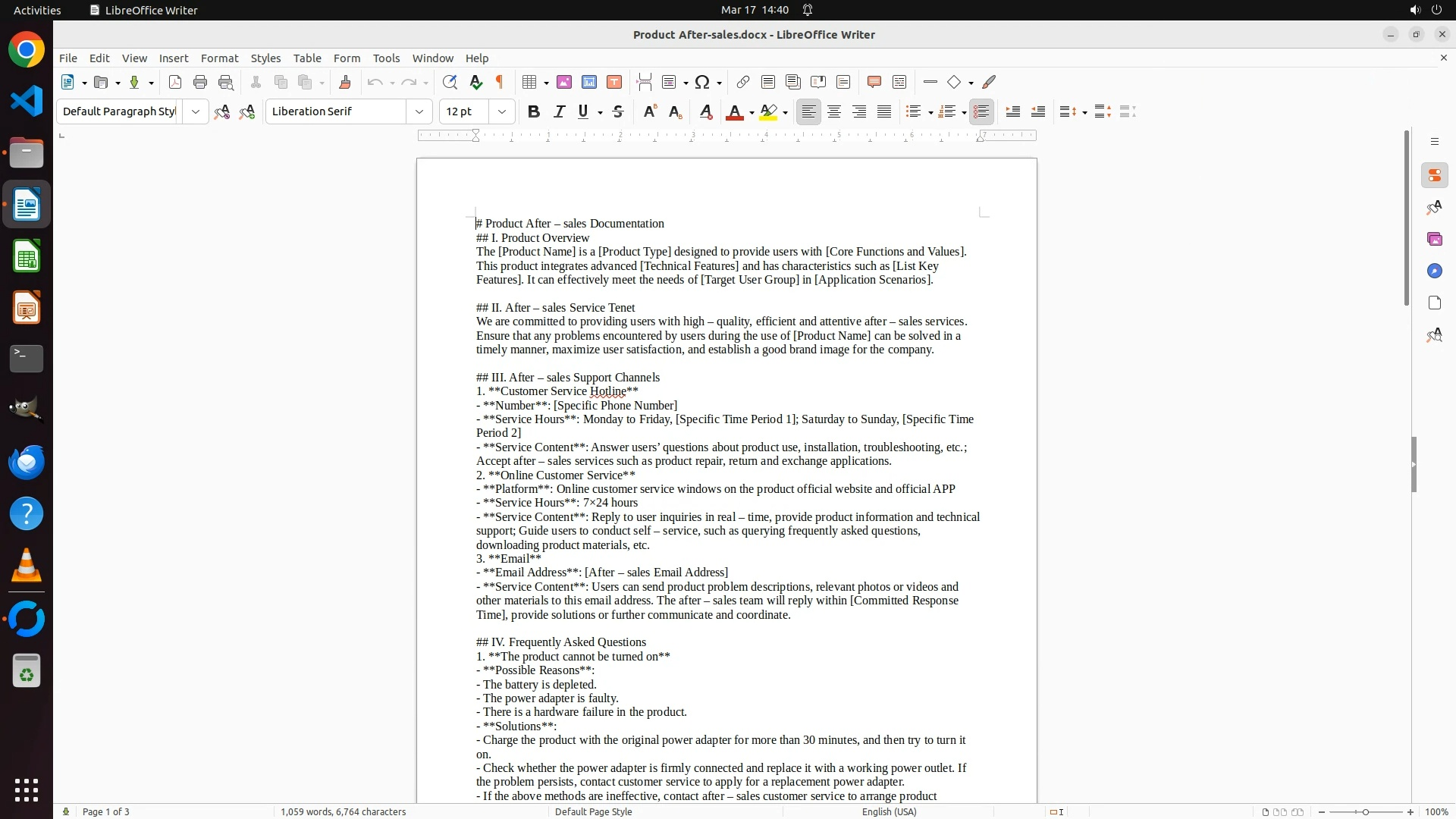Open the font size dropdown
Screen dimensions: 1456x819
coord(501,112)
